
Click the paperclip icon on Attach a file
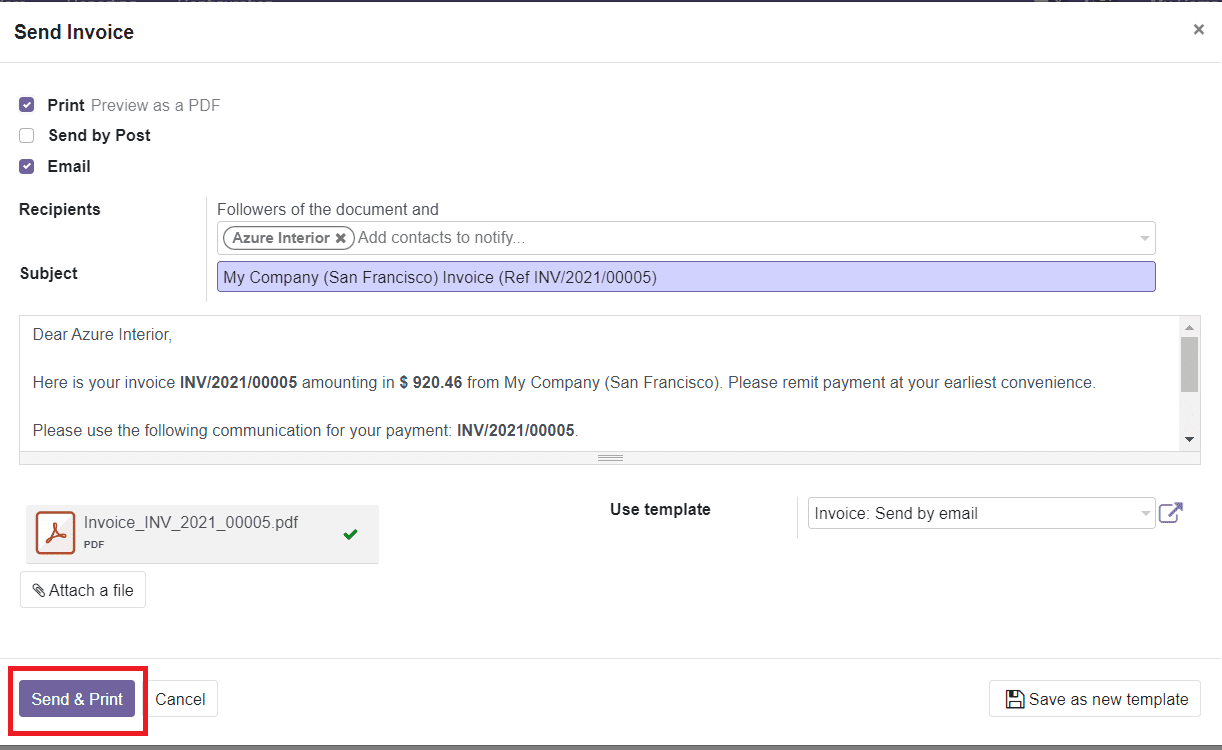coord(41,589)
